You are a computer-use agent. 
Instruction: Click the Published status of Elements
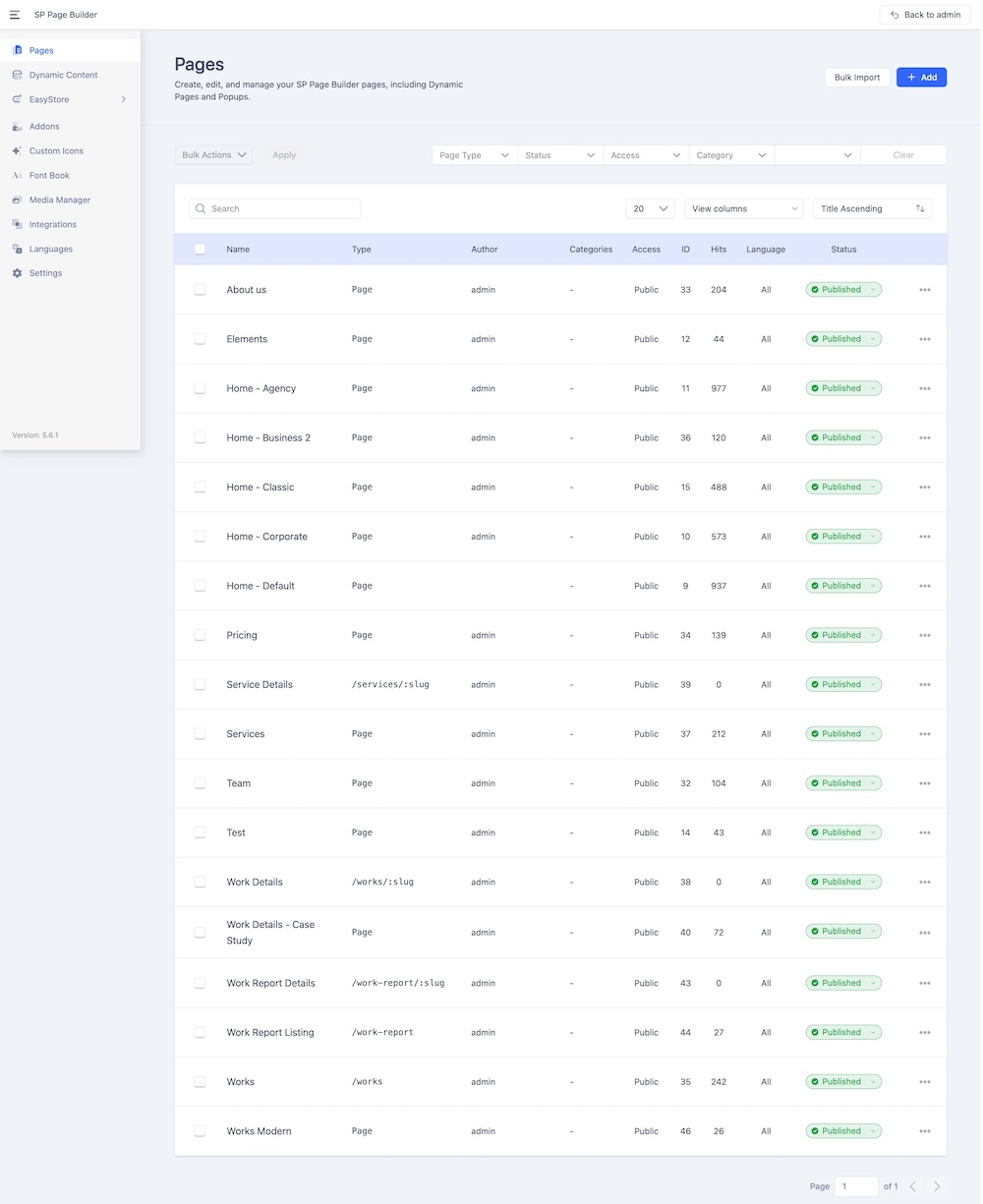[x=843, y=339]
